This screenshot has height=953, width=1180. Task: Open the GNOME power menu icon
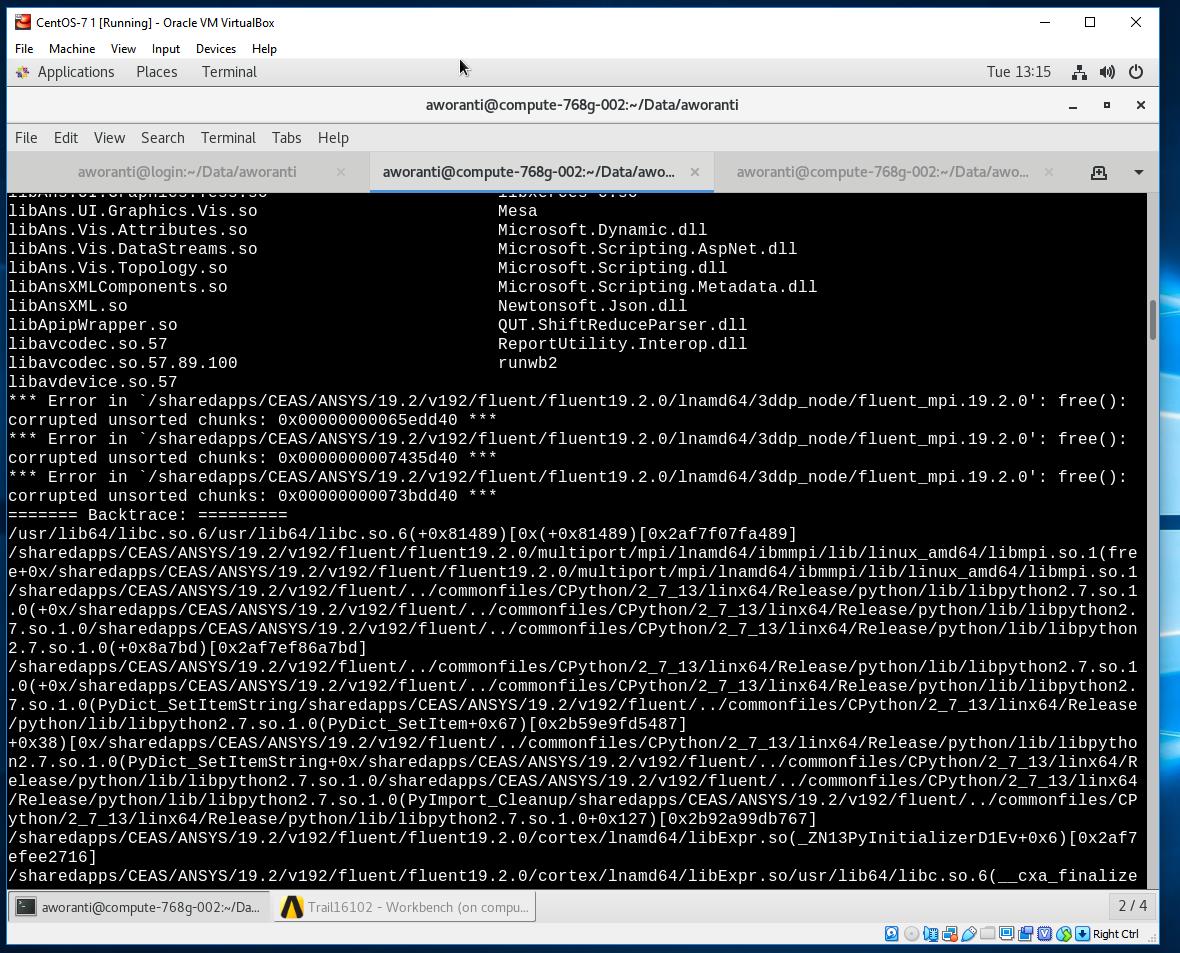pyautogui.click(x=1136, y=72)
